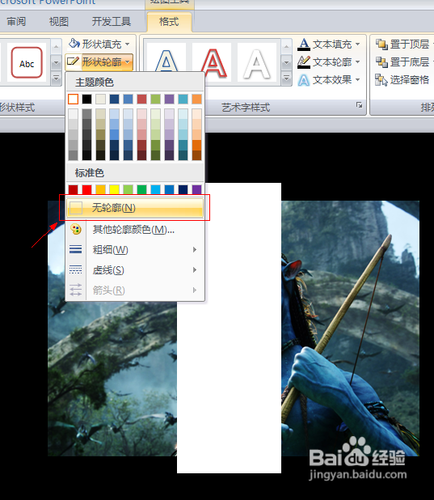The height and width of the screenshot is (500, 434).
Task: Expand the Weight (粗细) submenu arrow
Action: (195, 249)
